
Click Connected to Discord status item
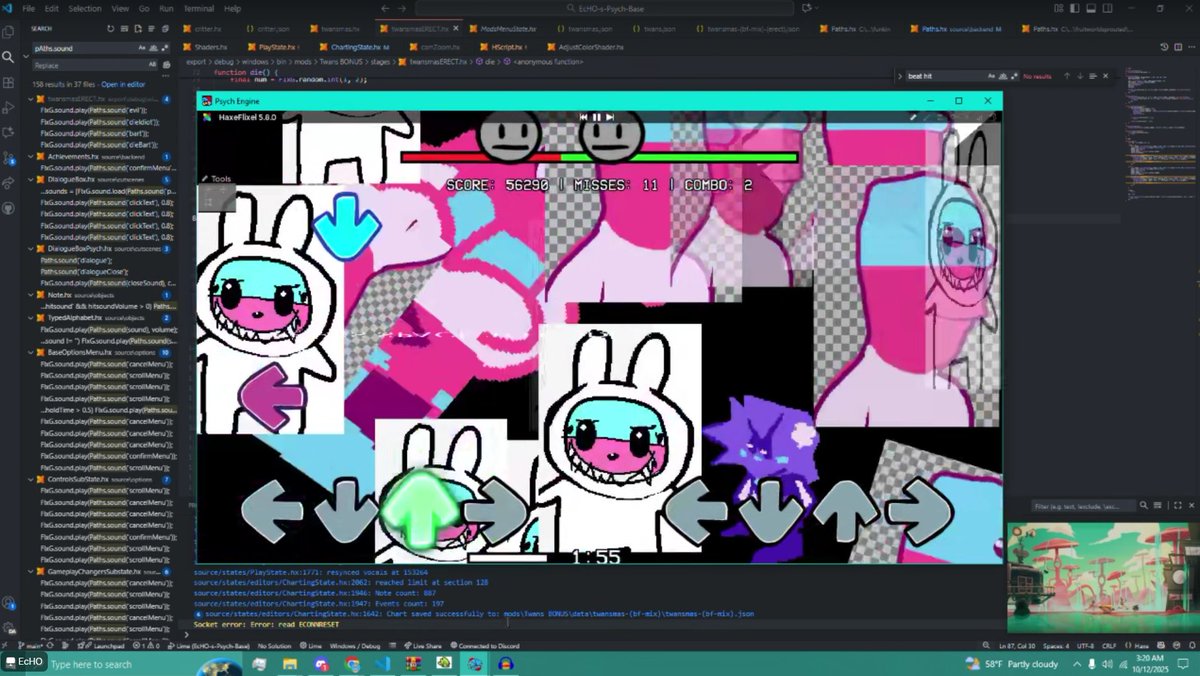(x=485, y=646)
